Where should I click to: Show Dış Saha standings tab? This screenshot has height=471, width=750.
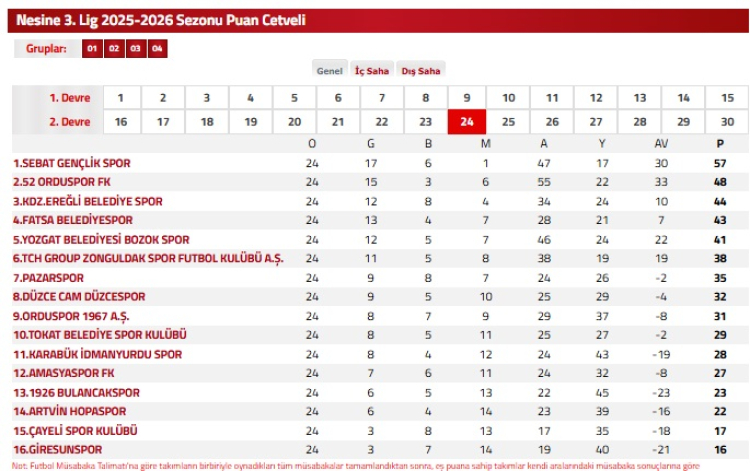(421, 71)
